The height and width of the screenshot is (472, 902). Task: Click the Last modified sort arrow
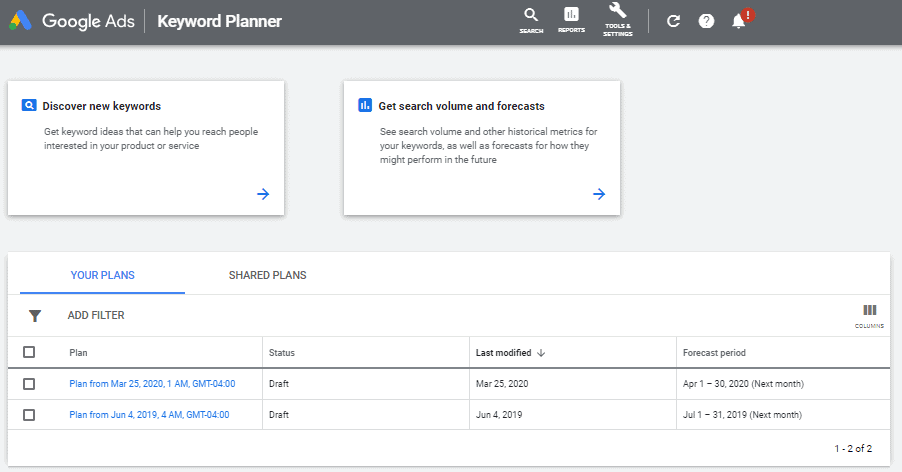pos(541,353)
